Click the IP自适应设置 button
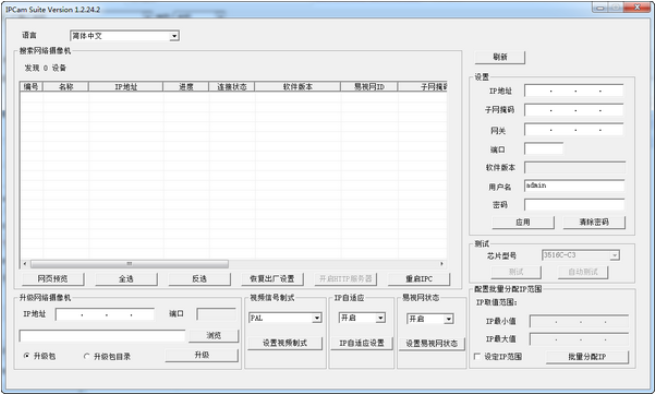Viewport: 655px width, 394px height. click(x=361, y=343)
